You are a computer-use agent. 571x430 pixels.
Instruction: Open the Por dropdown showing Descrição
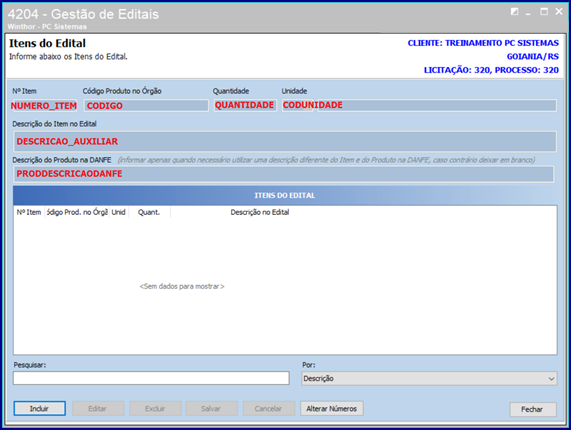pos(429,379)
